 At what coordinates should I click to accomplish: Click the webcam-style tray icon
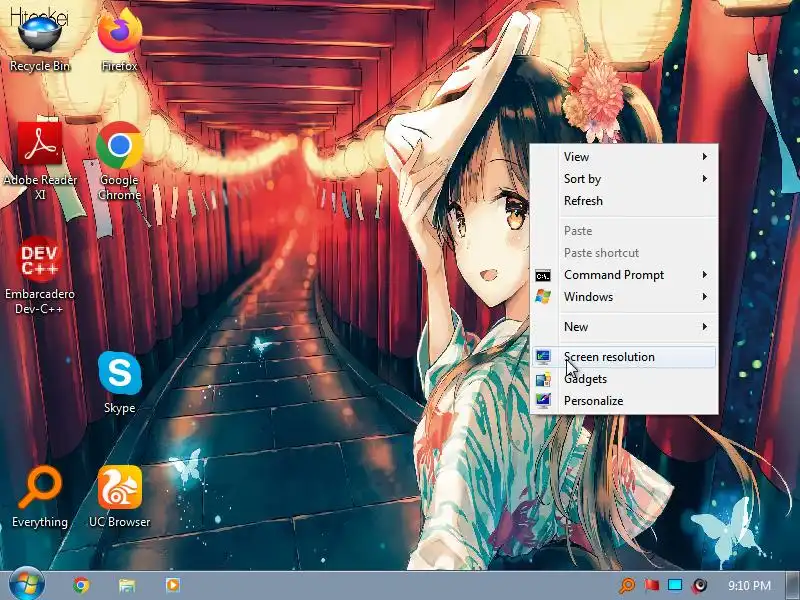coord(699,585)
